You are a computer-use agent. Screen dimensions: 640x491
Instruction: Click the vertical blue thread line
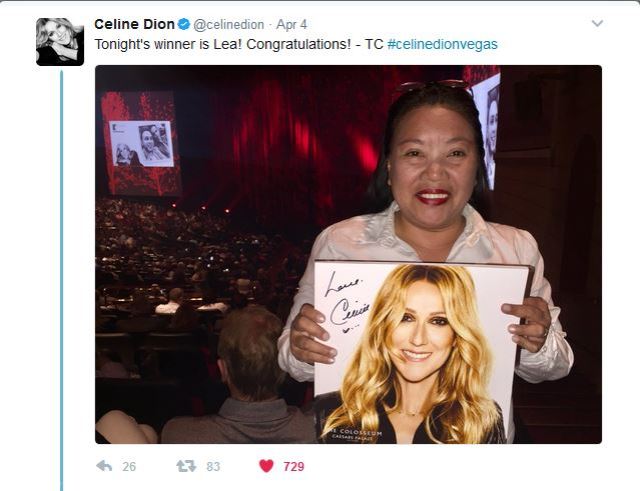click(62, 280)
